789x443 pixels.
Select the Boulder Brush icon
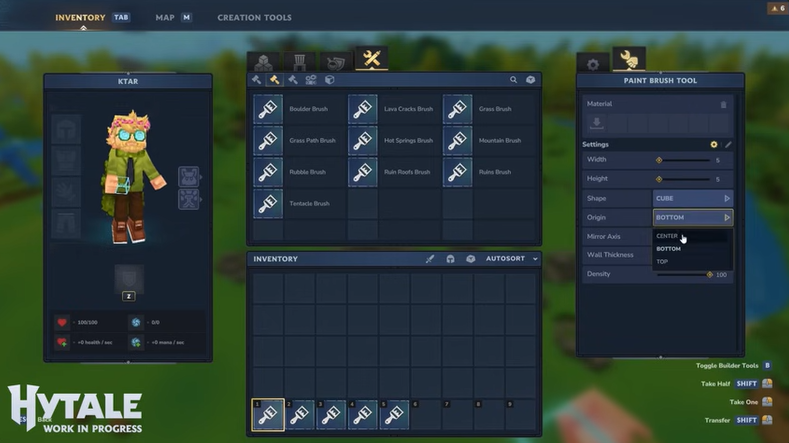[x=268, y=109]
